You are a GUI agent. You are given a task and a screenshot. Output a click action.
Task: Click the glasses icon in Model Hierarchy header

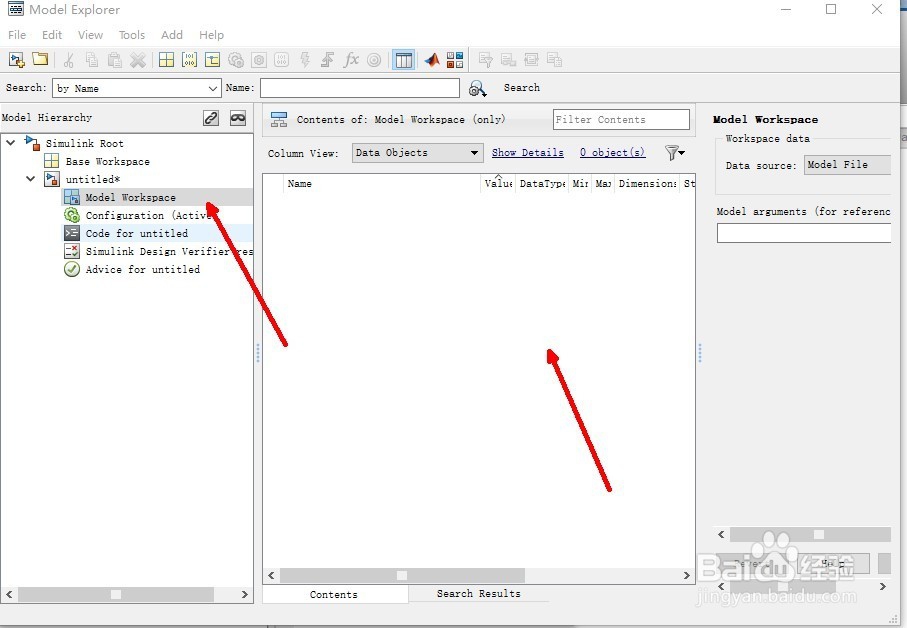[x=237, y=117]
